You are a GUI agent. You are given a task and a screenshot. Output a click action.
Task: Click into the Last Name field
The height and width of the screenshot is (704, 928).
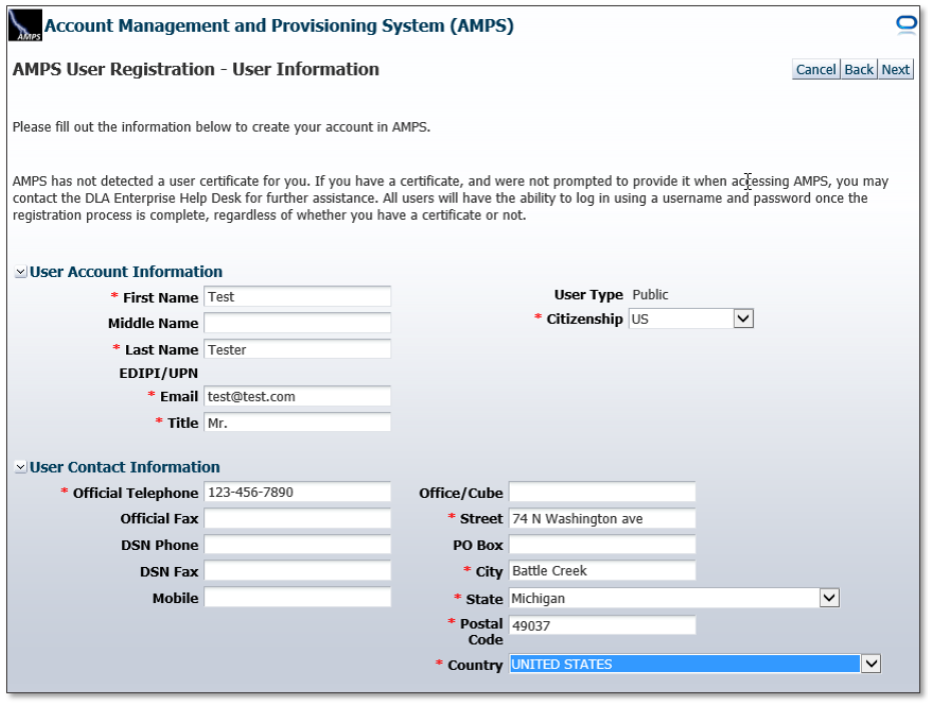(x=297, y=349)
